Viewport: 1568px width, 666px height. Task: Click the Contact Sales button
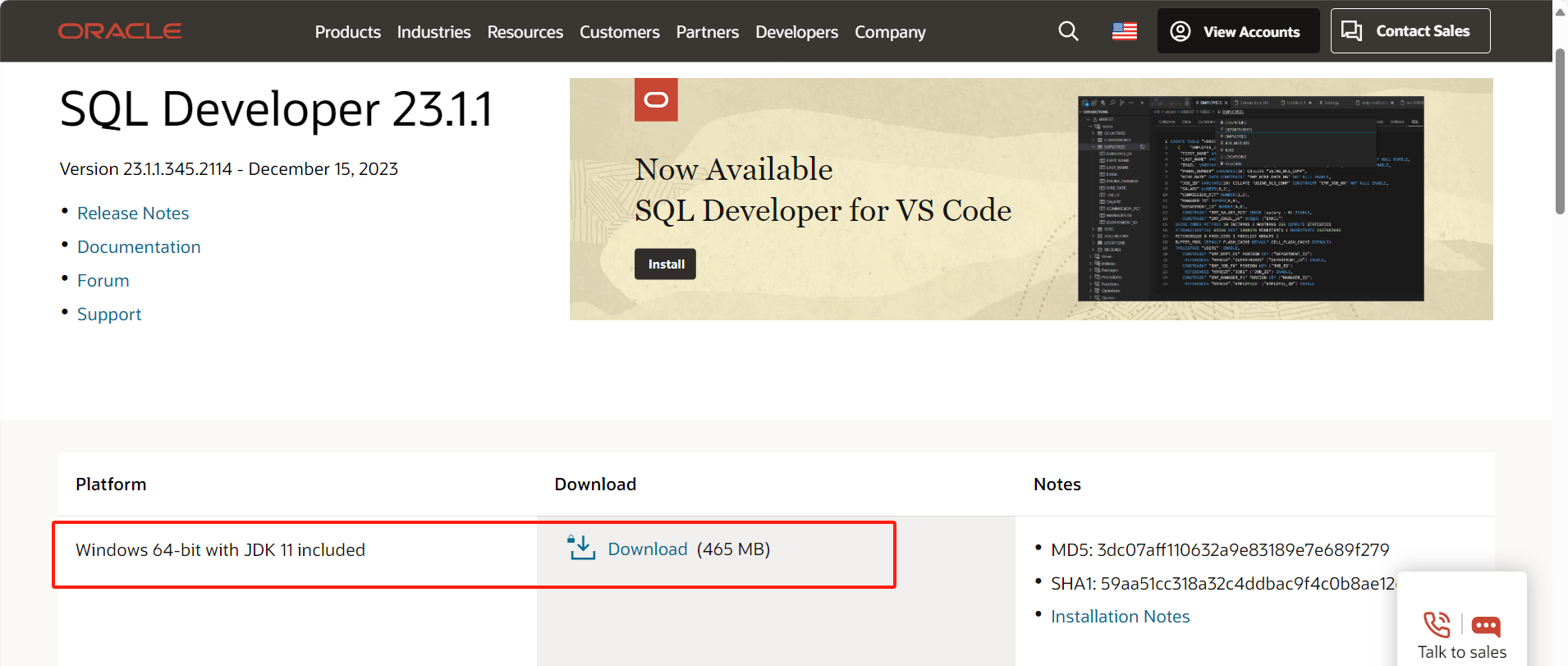point(1410,31)
